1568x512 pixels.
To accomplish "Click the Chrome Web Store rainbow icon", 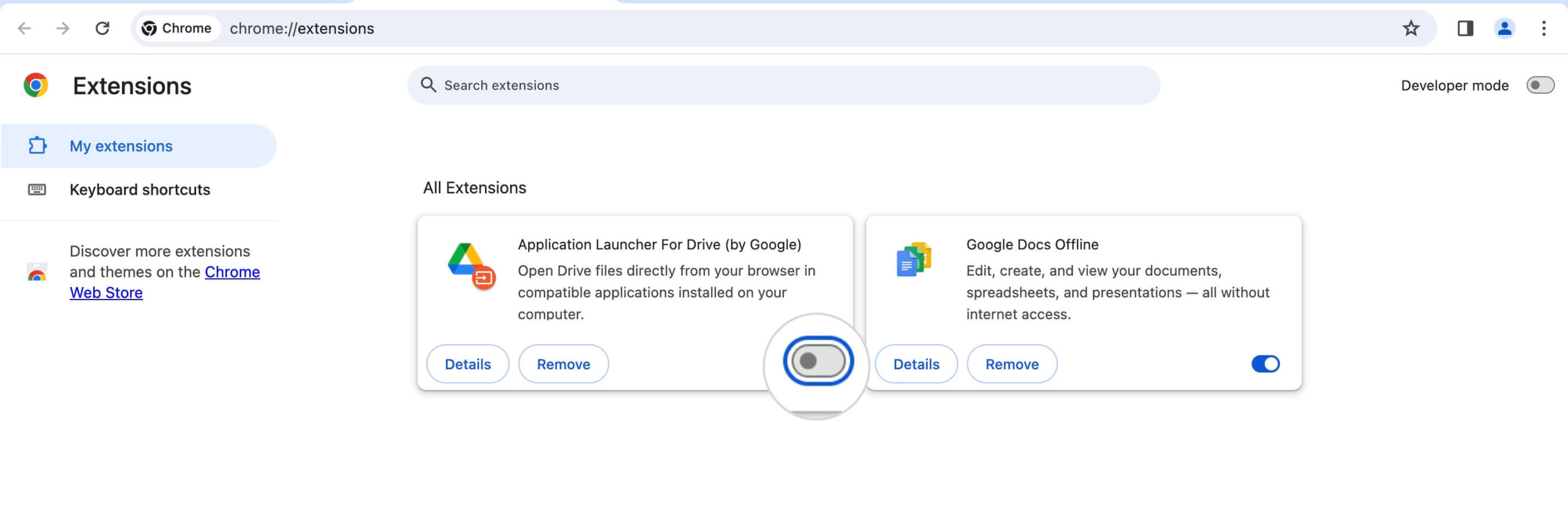I will coord(37,272).
